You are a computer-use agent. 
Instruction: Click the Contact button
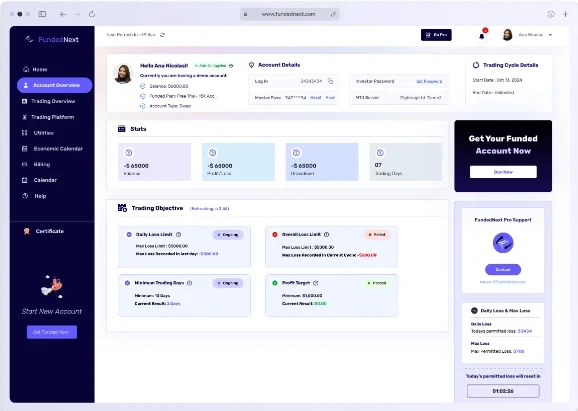pos(503,269)
